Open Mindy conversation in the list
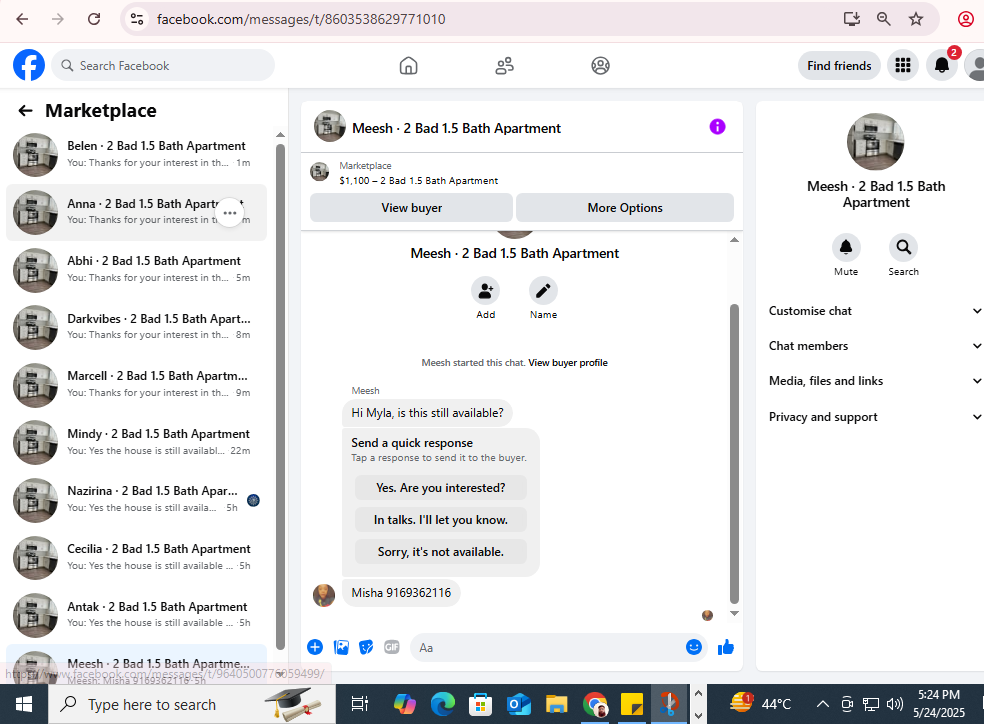This screenshot has width=984, height=724. click(x=136, y=442)
